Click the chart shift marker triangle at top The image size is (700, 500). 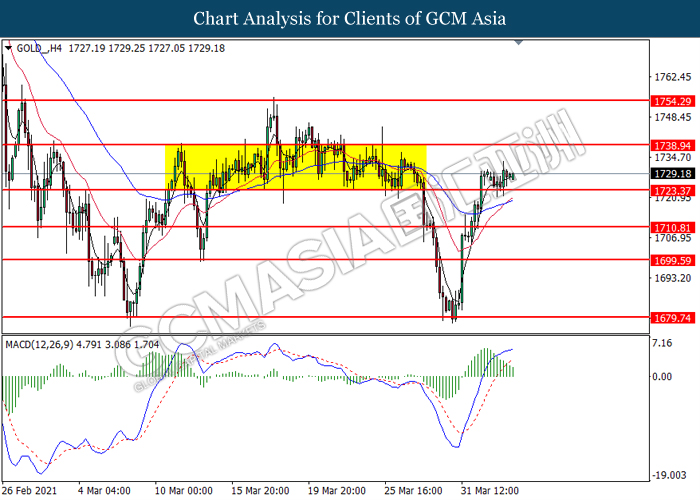pyautogui.click(x=518, y=42)
